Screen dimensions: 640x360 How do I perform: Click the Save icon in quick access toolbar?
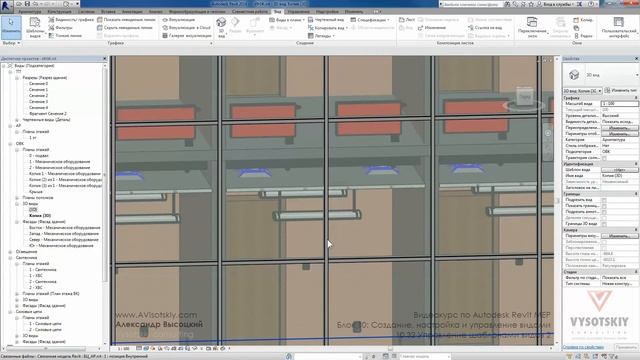(x=27, y=4)
